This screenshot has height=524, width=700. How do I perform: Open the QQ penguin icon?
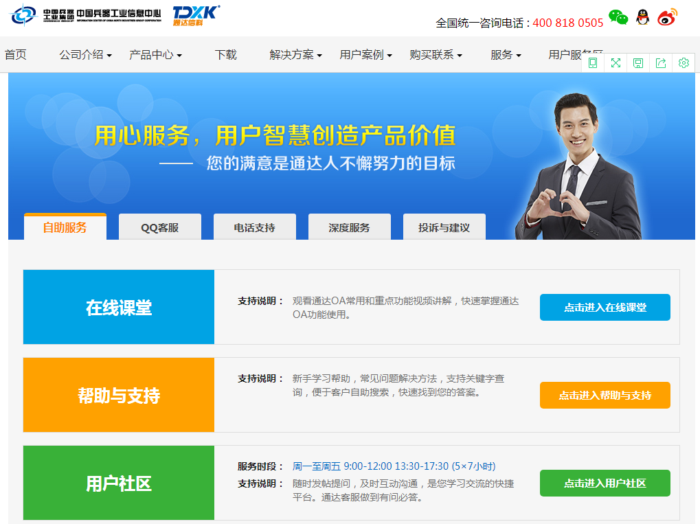click(643, 18)
